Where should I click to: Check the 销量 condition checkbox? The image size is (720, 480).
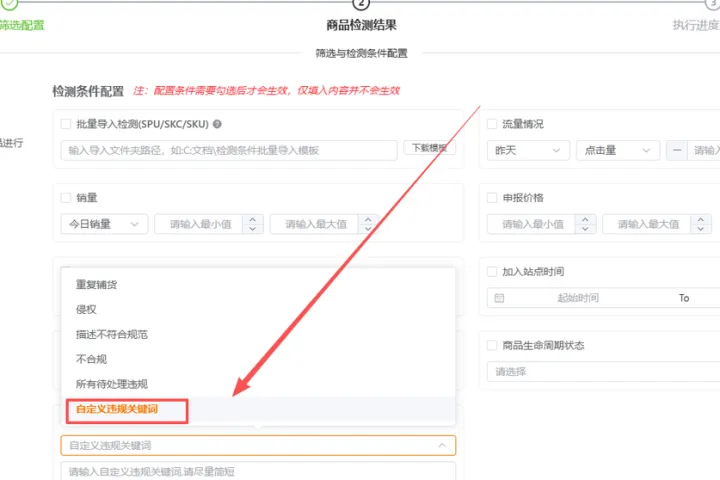[x=66, y=198]
